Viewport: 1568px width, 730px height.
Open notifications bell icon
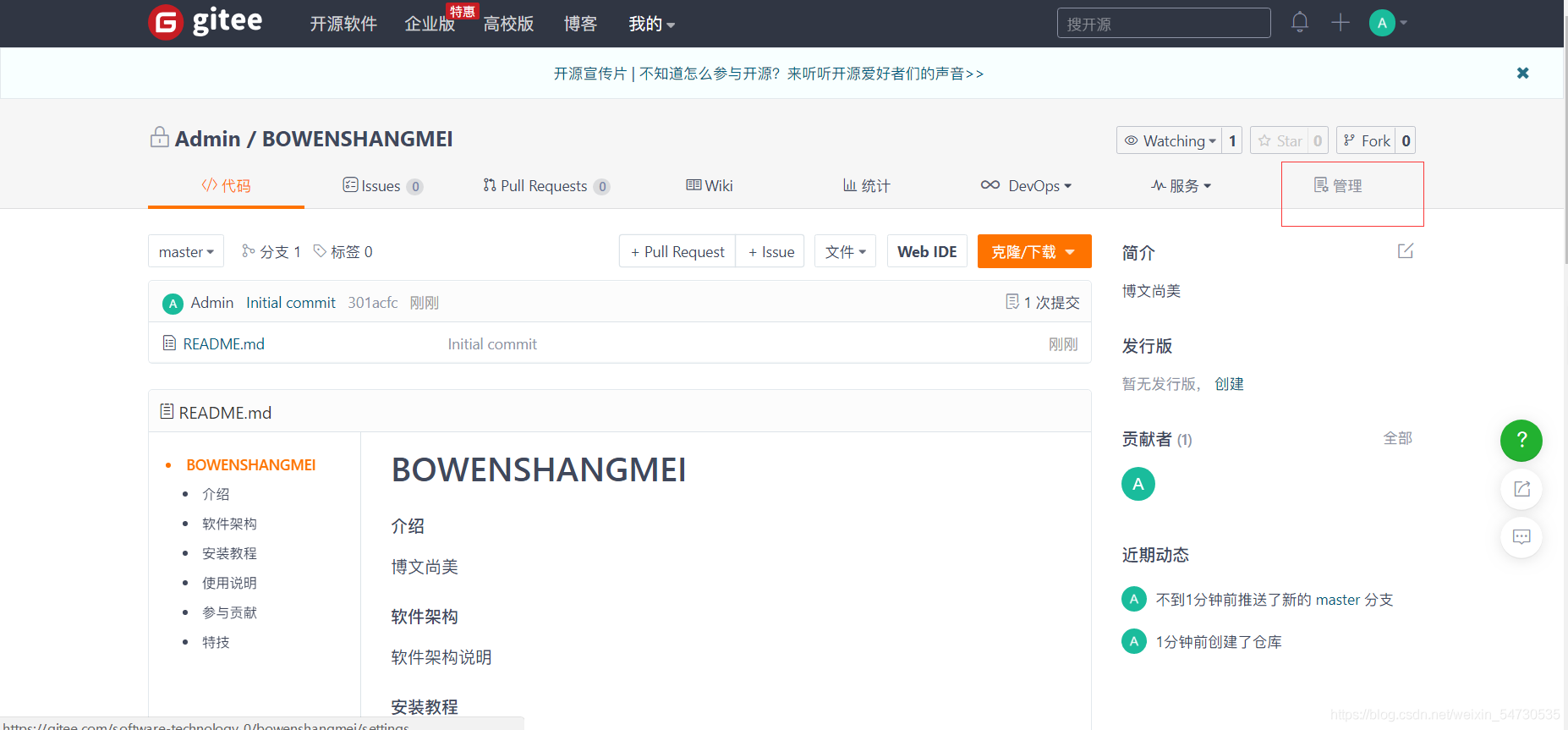click(x=1300, y=22)
